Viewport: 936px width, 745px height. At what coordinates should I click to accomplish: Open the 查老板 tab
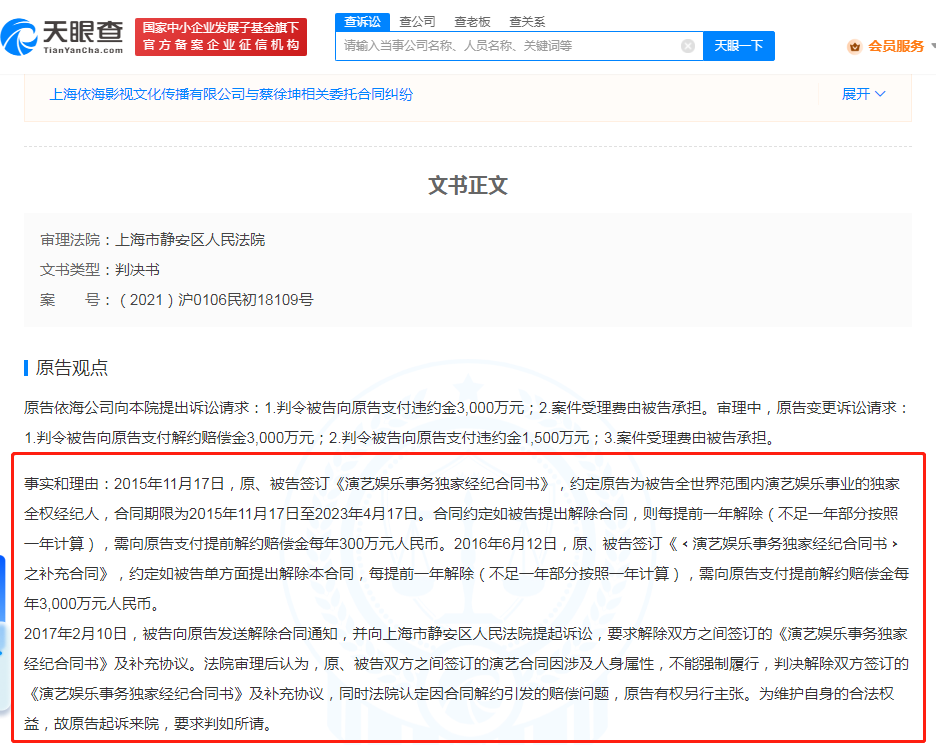pos(472,22)
